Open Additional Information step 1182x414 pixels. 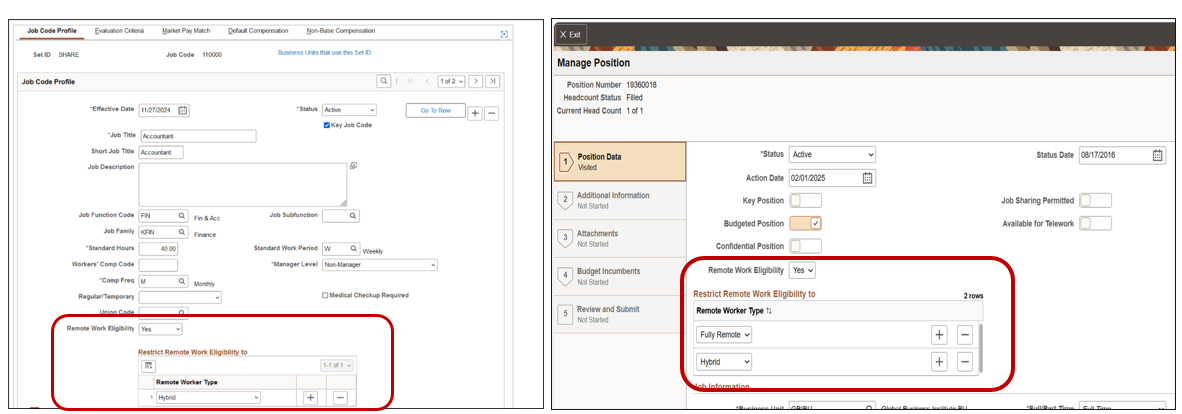(x=620, y=200)
